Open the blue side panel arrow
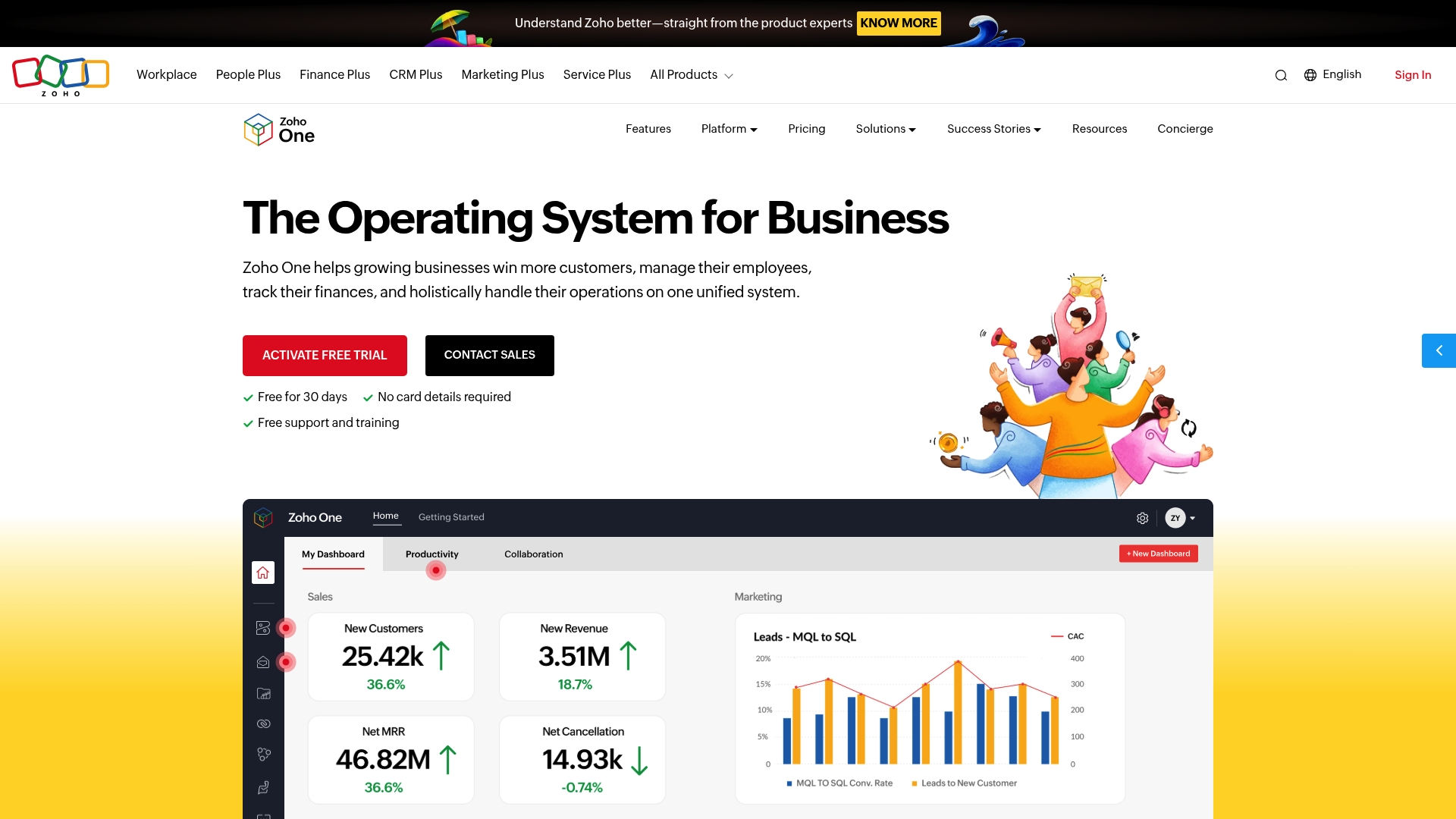This screenshot has width=1456, height=819. coord(1439,350)
